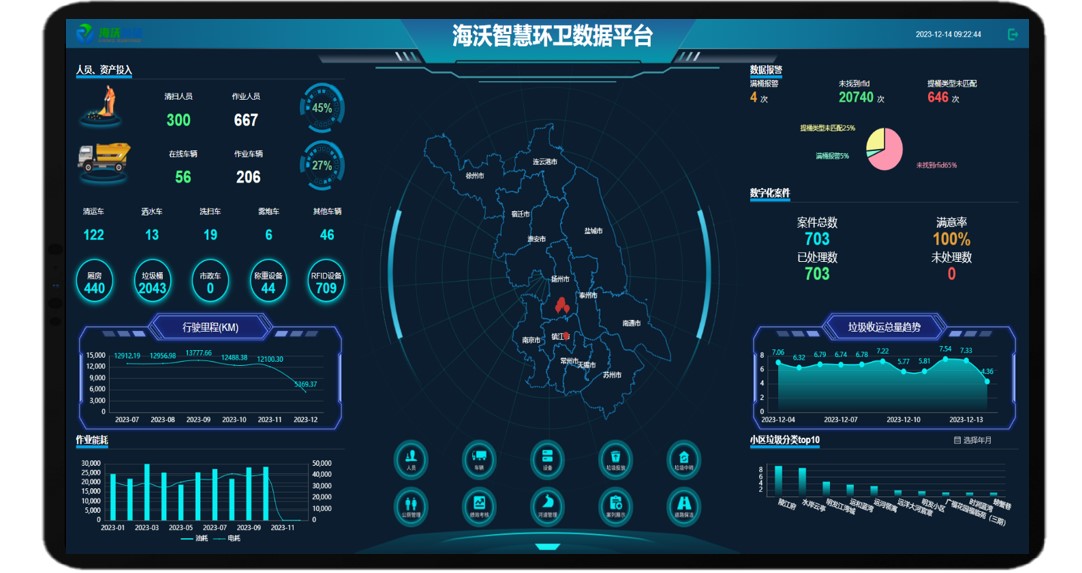
Task: Click the red marker near 泰州市
Action: tap(562, 304)
